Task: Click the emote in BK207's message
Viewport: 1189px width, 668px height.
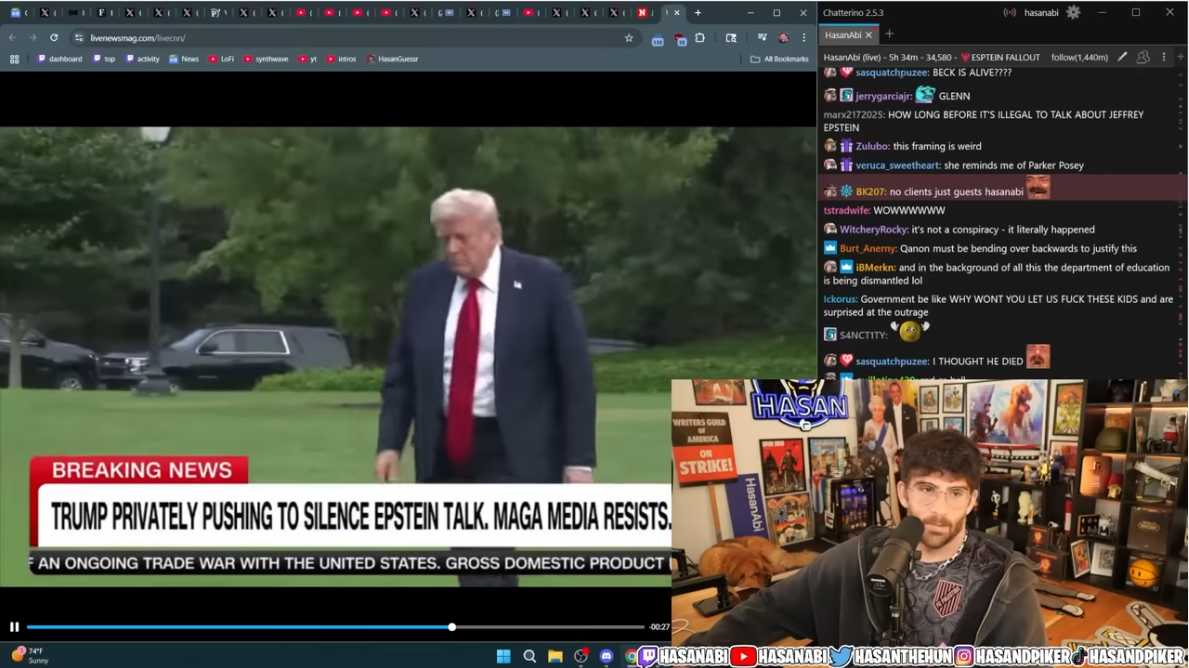Action: pyautogui.click(x=1038, y=187)
